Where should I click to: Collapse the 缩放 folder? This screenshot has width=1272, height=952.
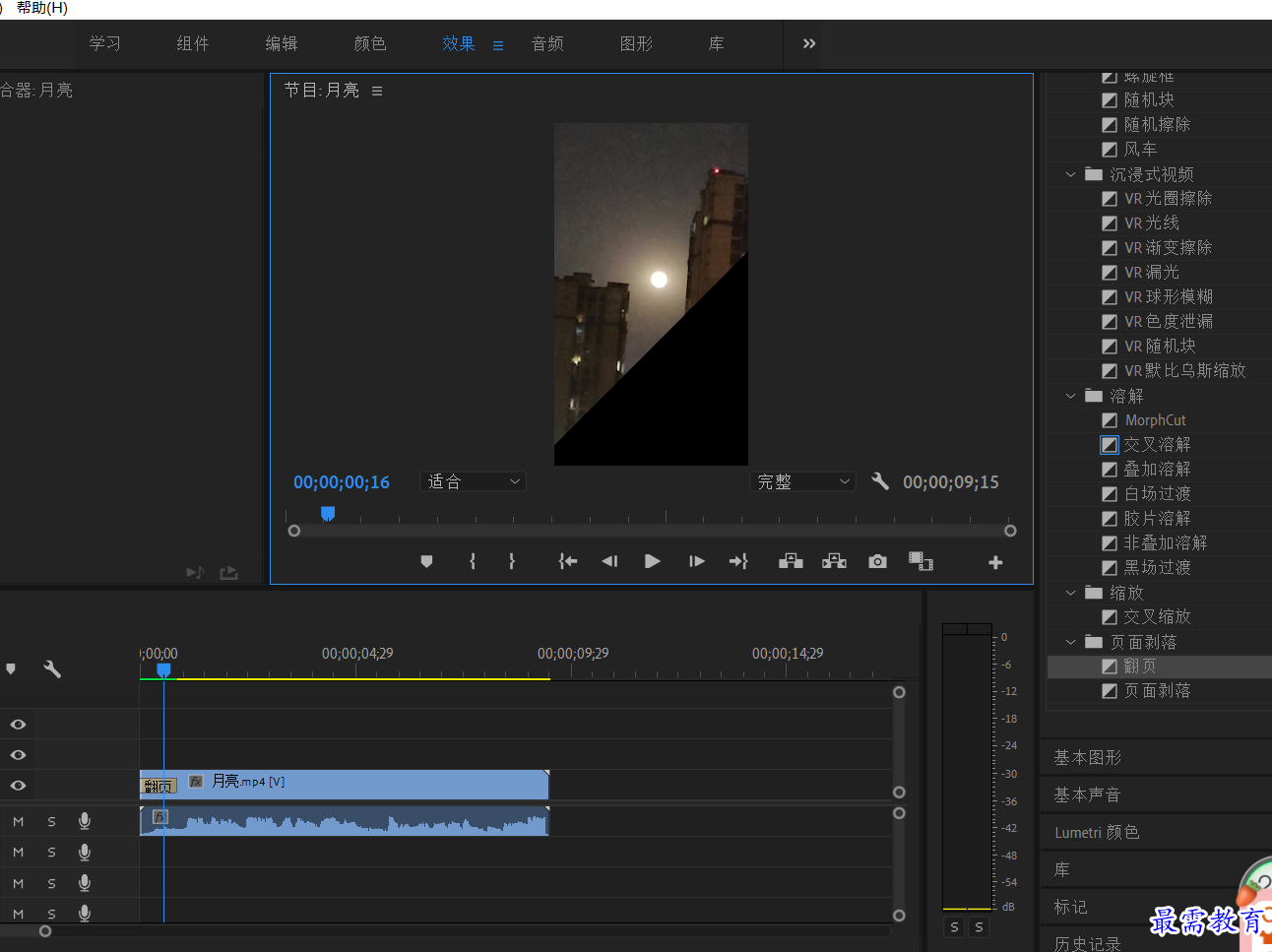[1071, 593]
